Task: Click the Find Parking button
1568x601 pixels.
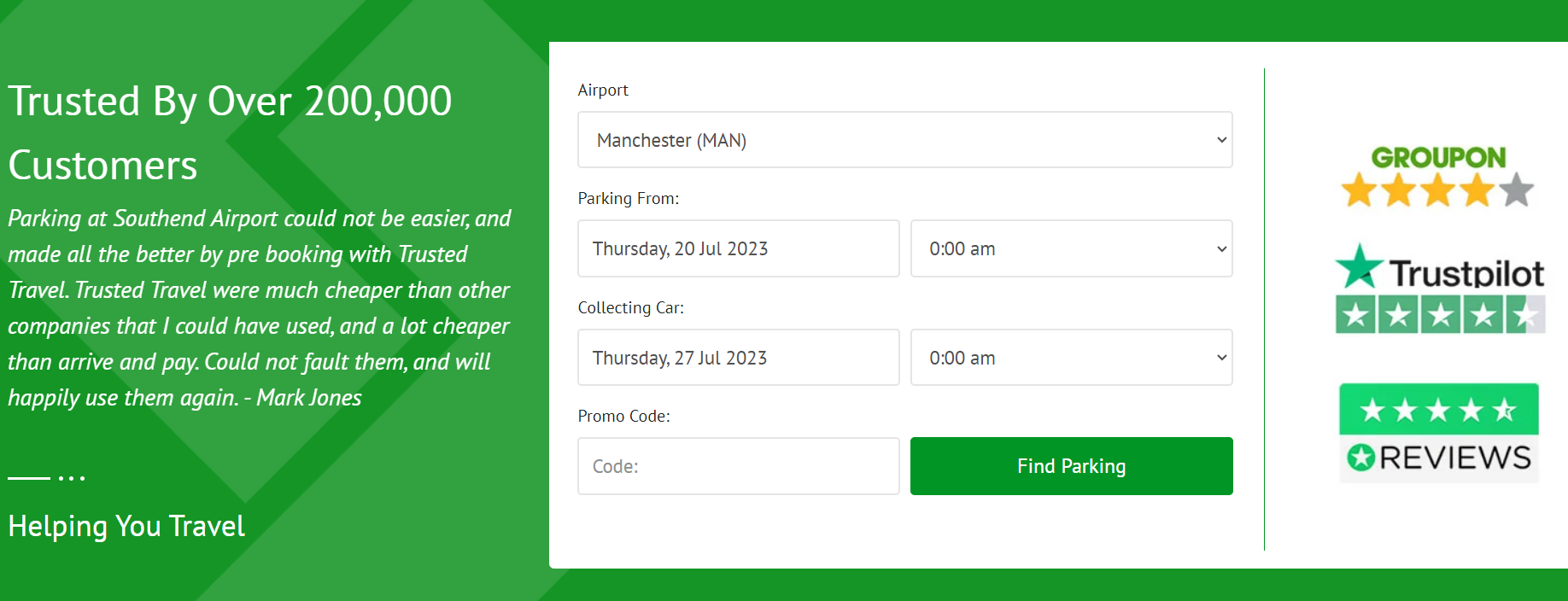Action: click(x=1072, y=466)
